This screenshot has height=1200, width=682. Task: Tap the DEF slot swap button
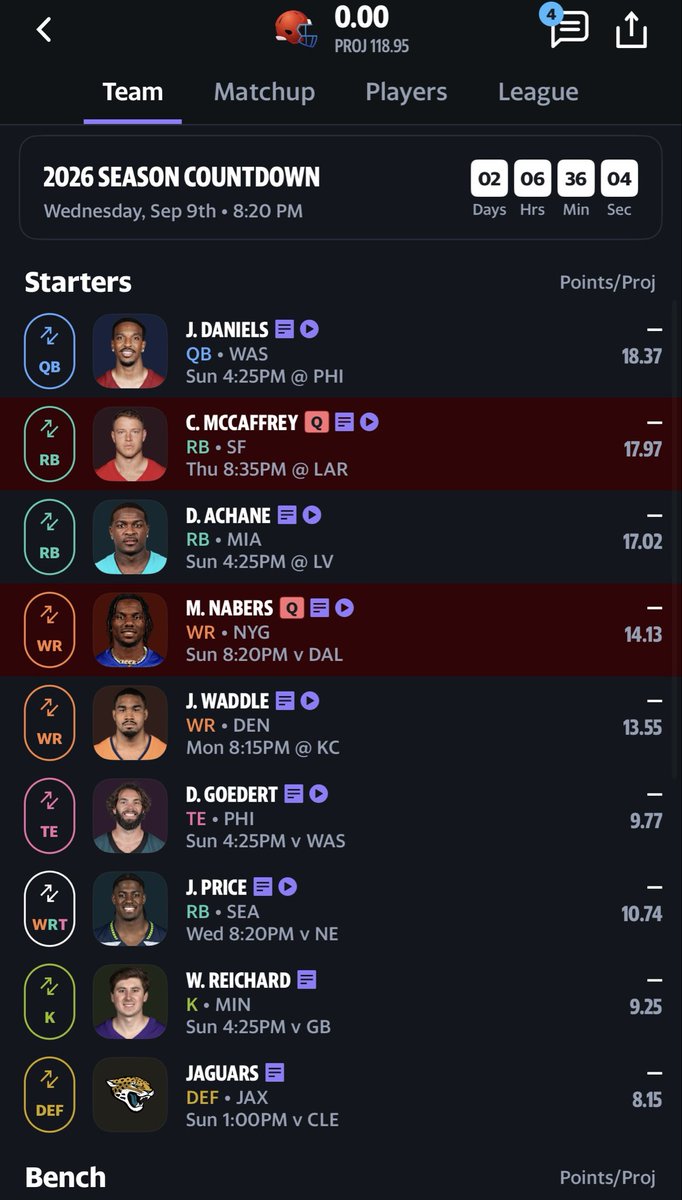50,1095
